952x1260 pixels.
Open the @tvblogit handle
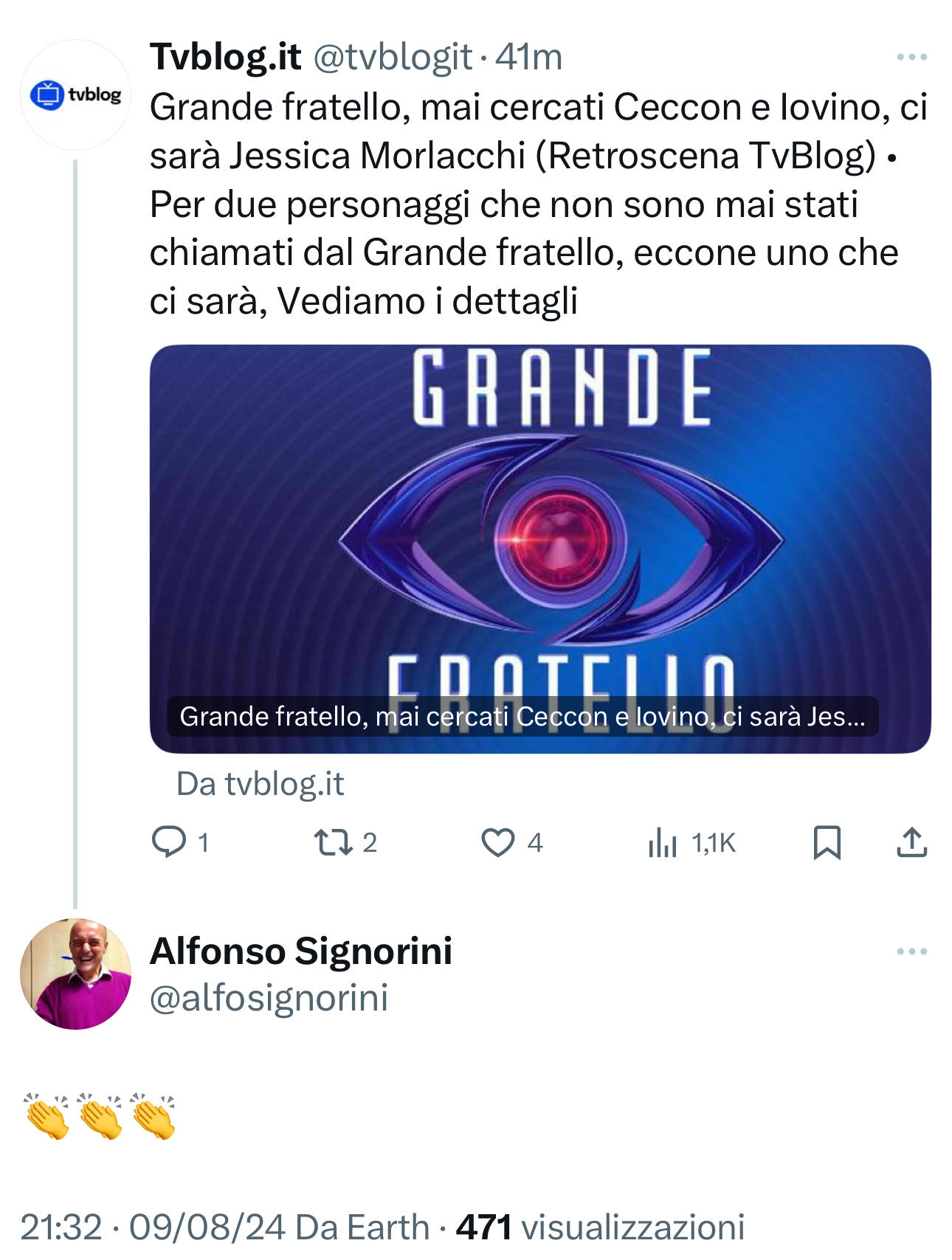coord(393,58)
